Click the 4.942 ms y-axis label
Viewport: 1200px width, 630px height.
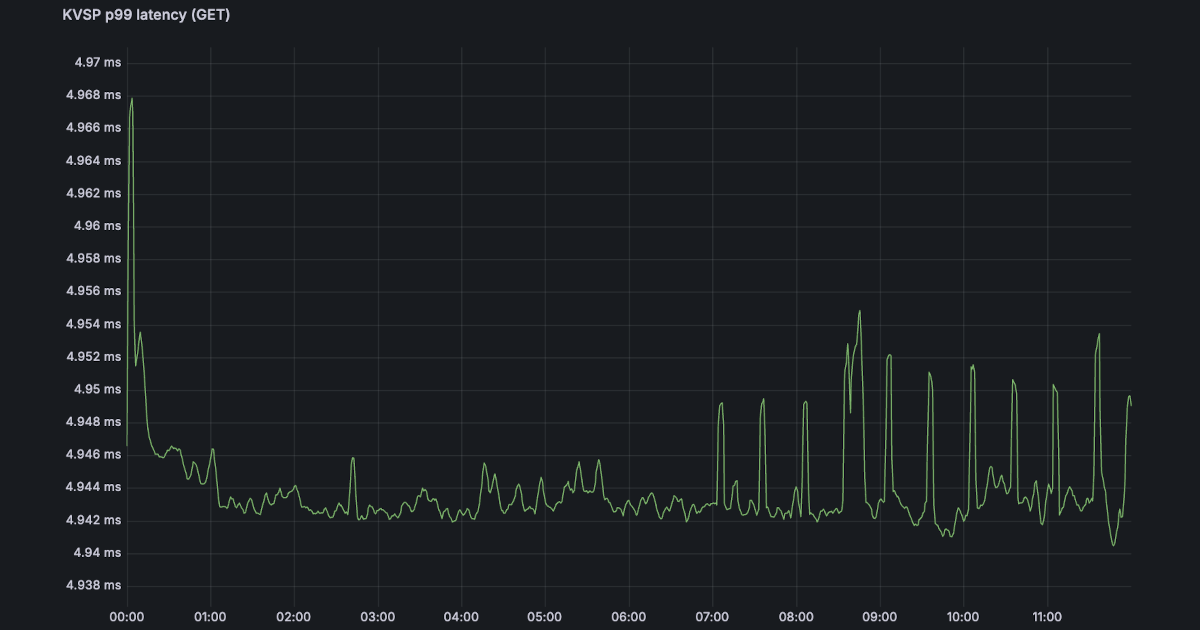[94, 520]
